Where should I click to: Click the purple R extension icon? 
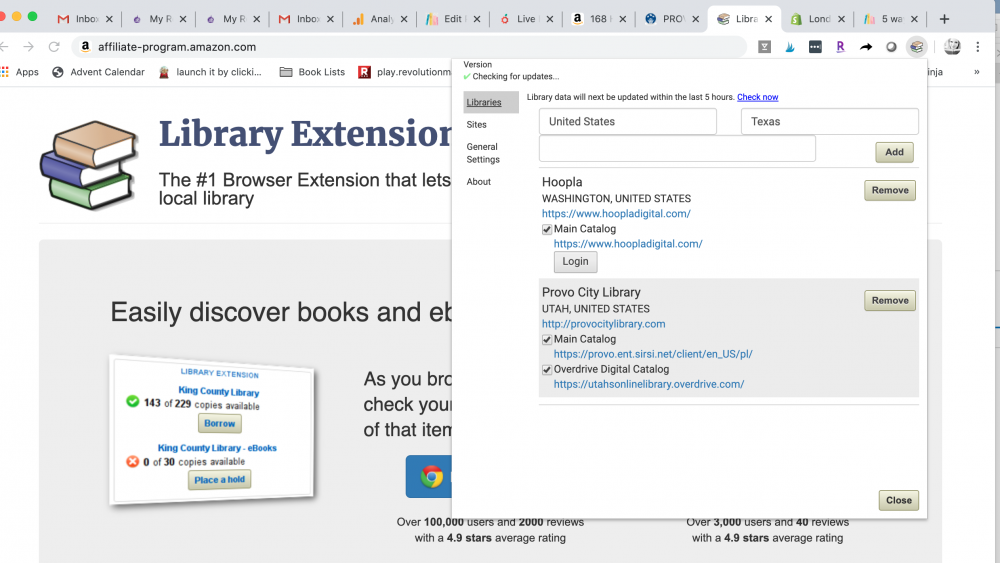click(841, 47)
